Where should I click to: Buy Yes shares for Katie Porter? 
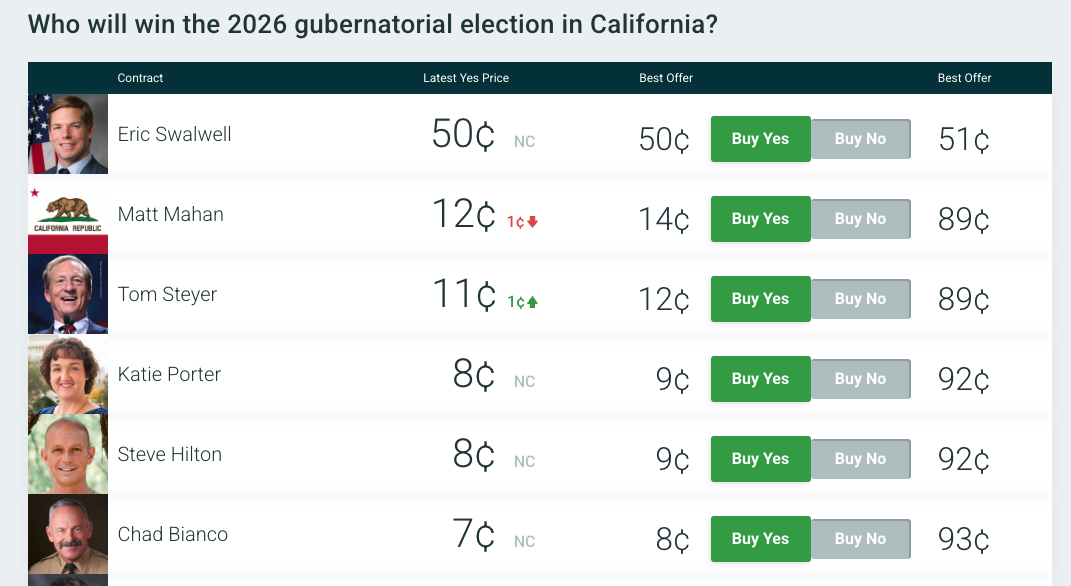[x=760, y=379]
